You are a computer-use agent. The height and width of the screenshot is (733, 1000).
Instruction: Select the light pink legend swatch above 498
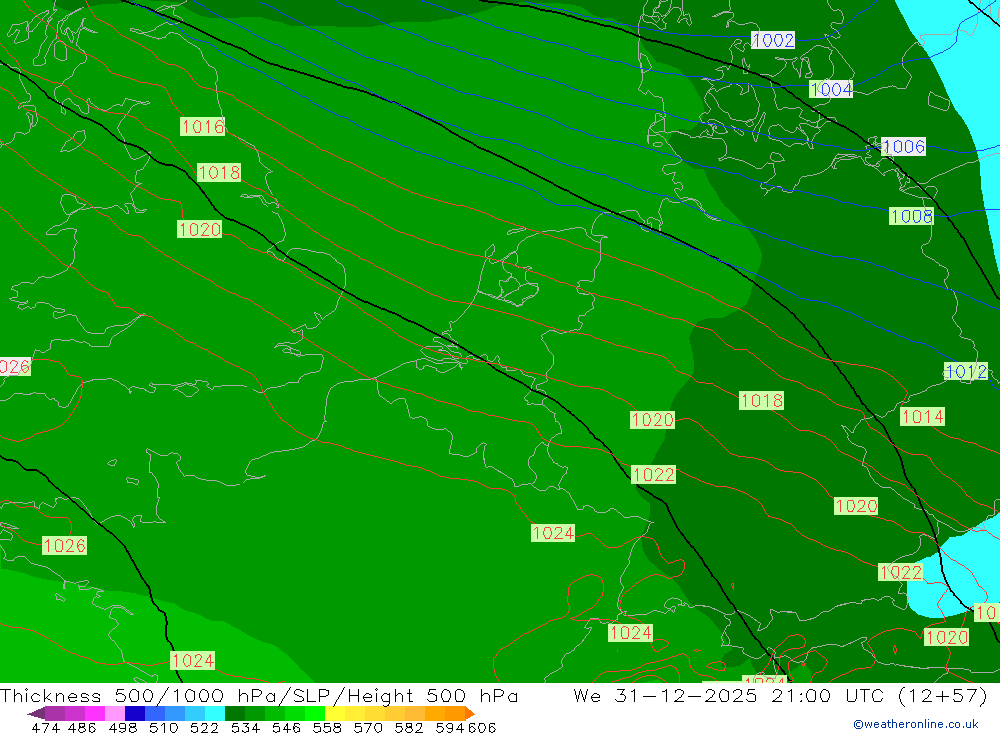pyautogui.click(x=115, y=713)
